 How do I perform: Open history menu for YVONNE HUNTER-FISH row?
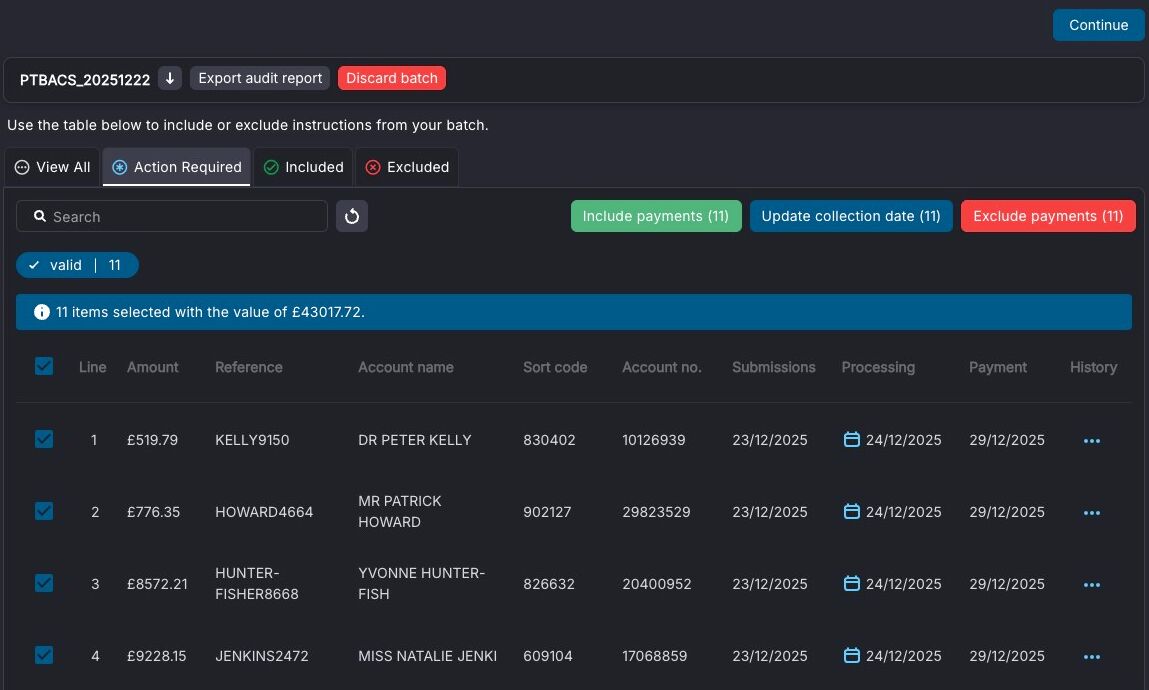tap(1092, 584)
